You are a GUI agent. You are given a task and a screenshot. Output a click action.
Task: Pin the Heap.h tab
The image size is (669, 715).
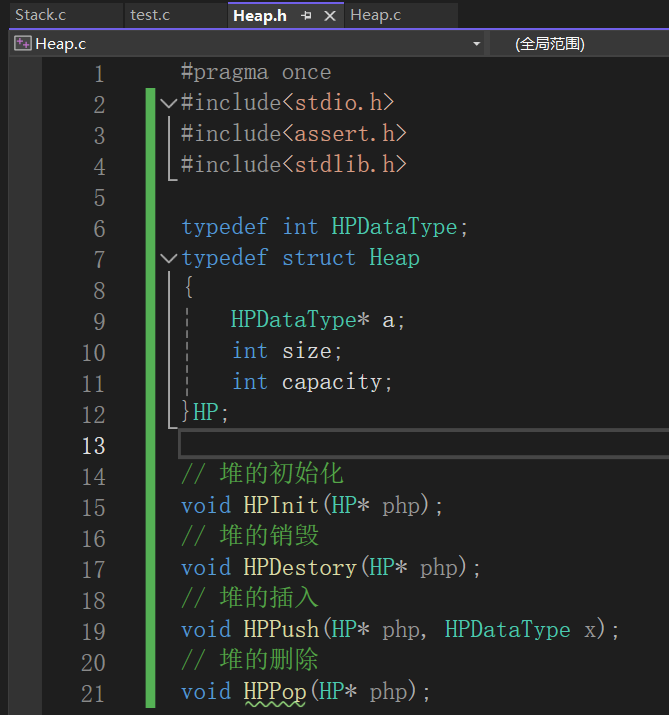coord(306,16)
